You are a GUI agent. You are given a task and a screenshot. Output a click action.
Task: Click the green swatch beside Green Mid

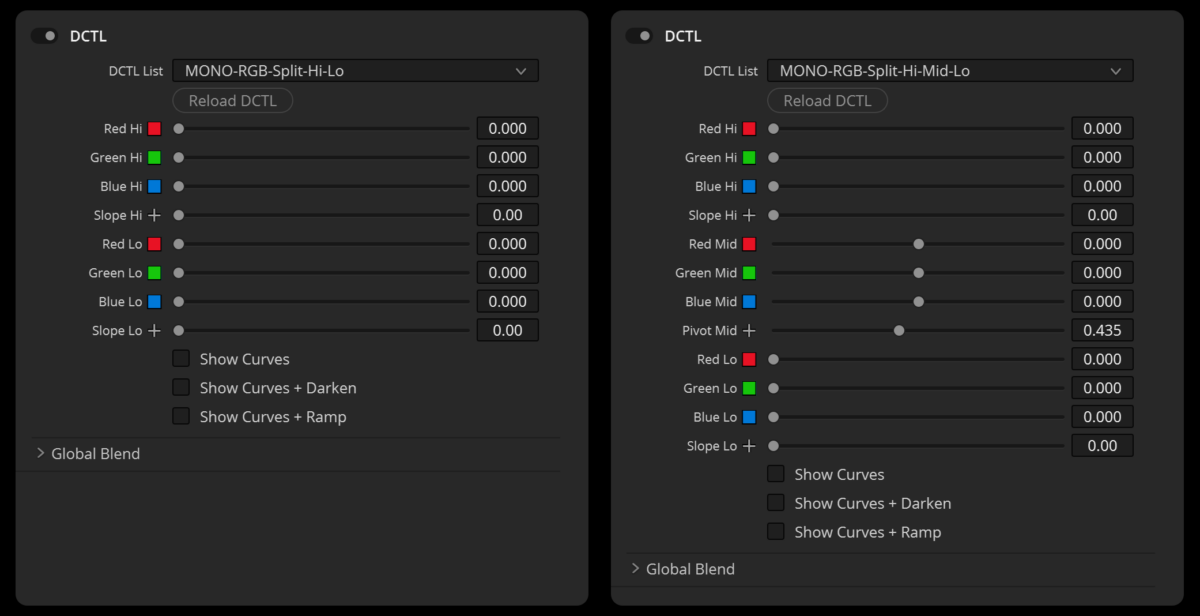pyautogui.click(x=748, y=272)
